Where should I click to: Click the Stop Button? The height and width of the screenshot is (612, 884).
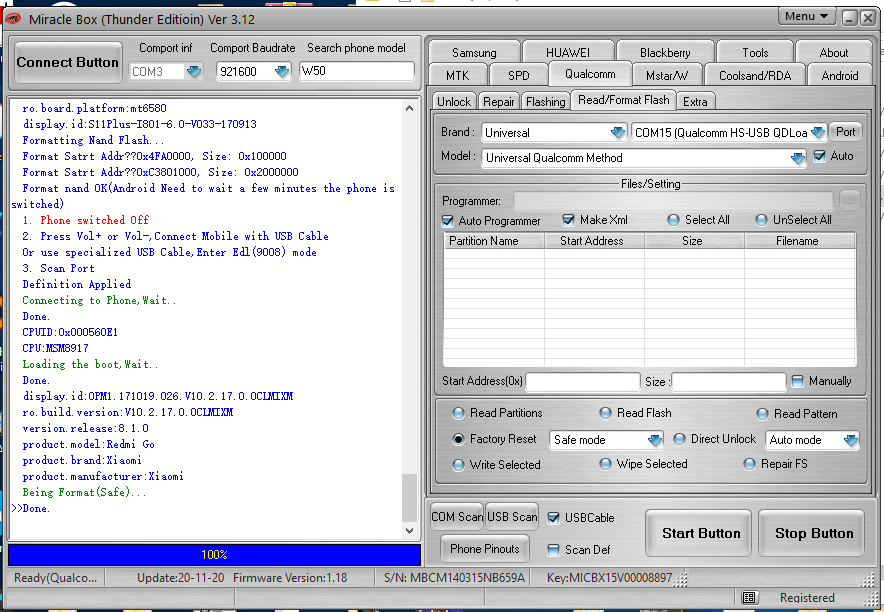[812, 533]
